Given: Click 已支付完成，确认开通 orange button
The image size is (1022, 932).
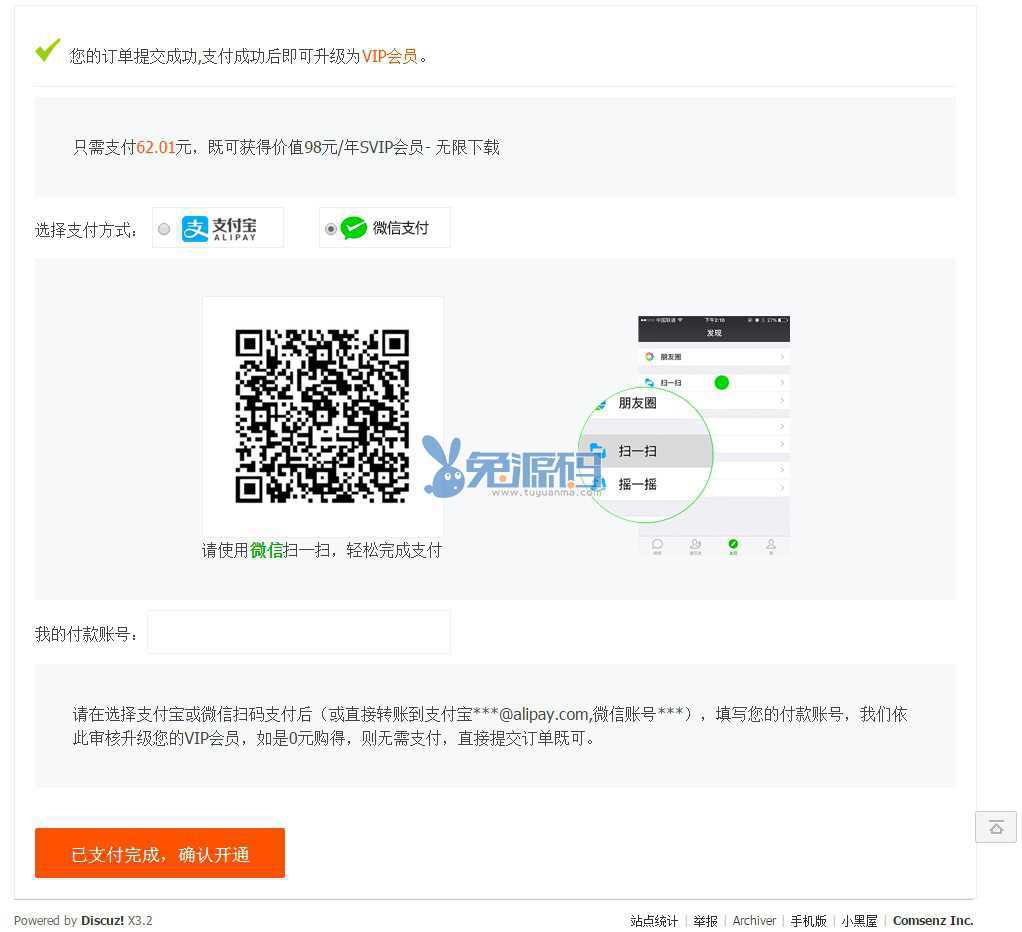Looking at the screenshot, I should coord(160,853).
